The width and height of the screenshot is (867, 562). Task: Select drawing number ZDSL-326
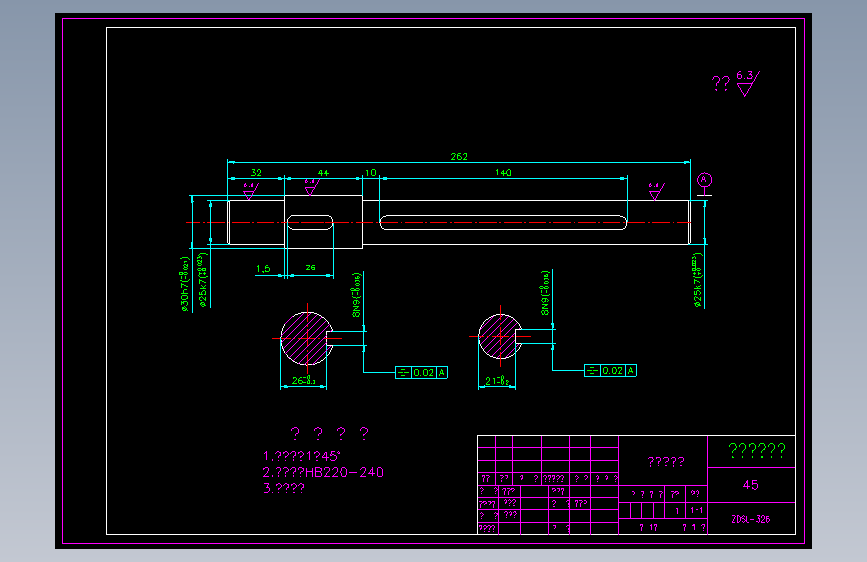[x=750, y=519]
